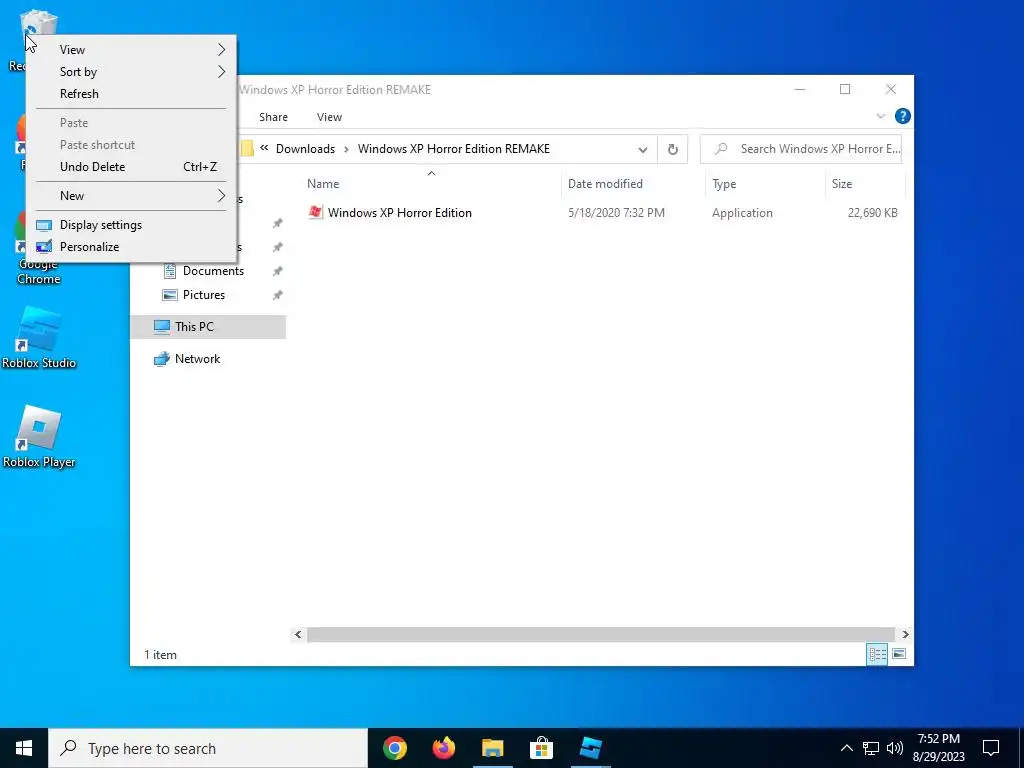Image resolution: width=1024 pixels, height=768 pixels.
Task: Click the 5/18/2020 7:32 PM date cell
Action: (616, 213)
